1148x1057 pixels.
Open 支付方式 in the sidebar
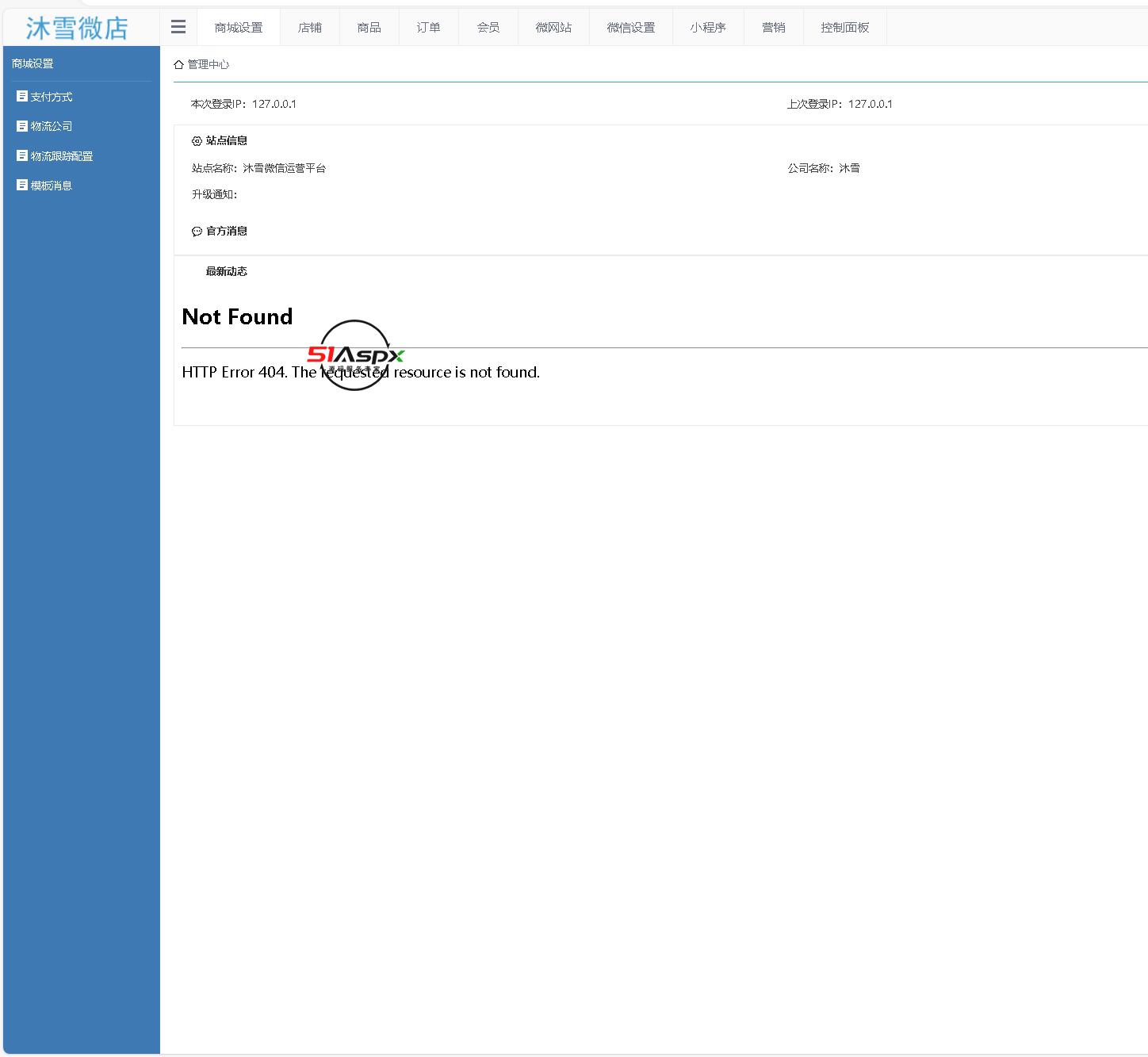coord(52,97)
